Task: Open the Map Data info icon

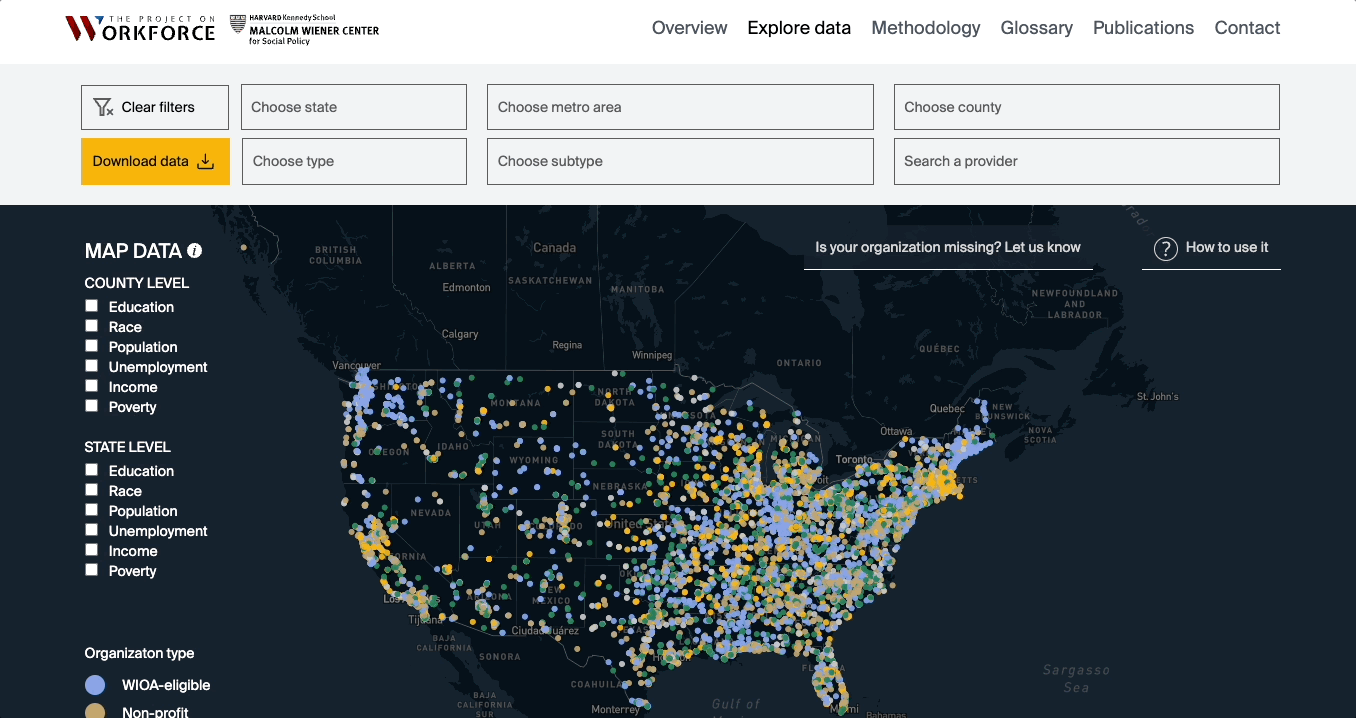Action: tap(195, 251)
